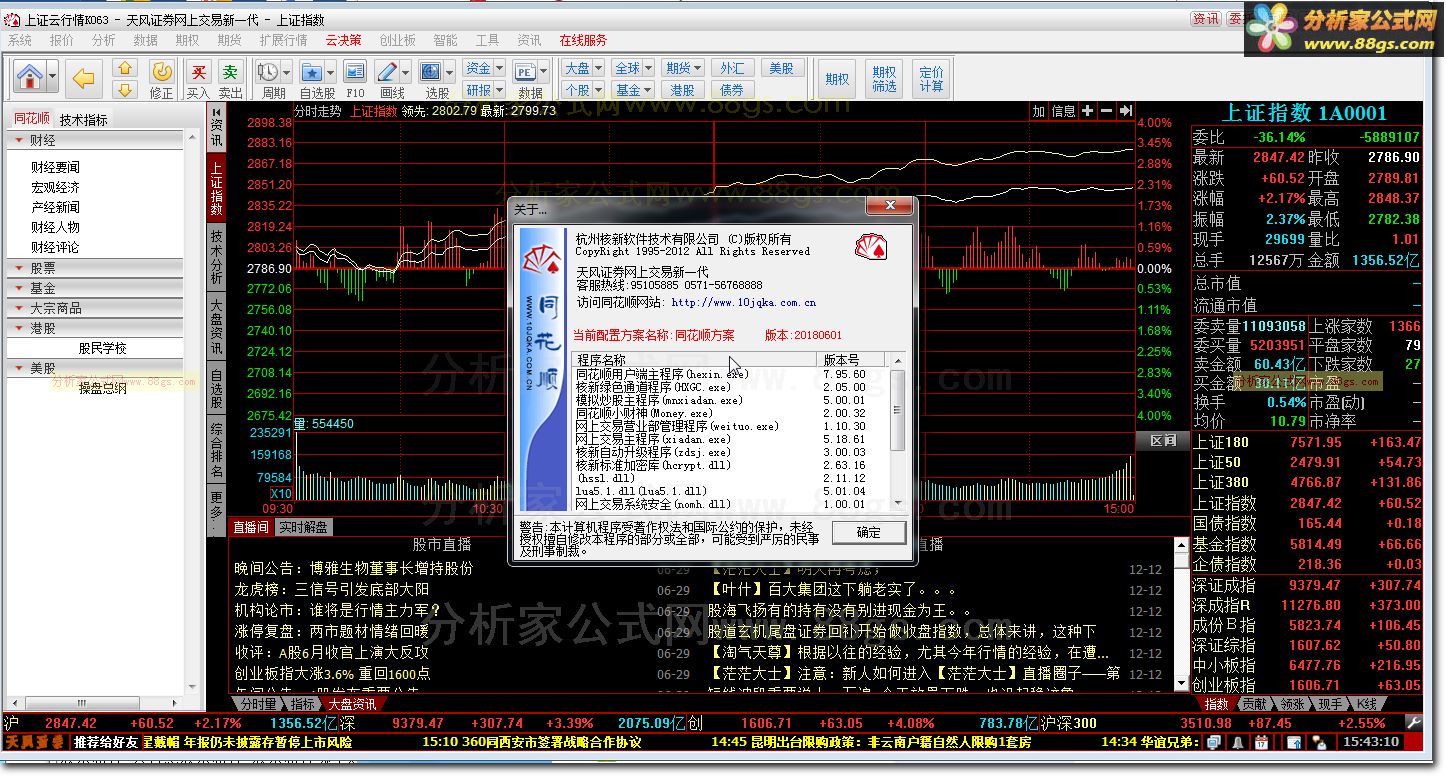Open 自选股 favorites folder icon
This screenshot has height=776, width=1446.
(312, 72)
